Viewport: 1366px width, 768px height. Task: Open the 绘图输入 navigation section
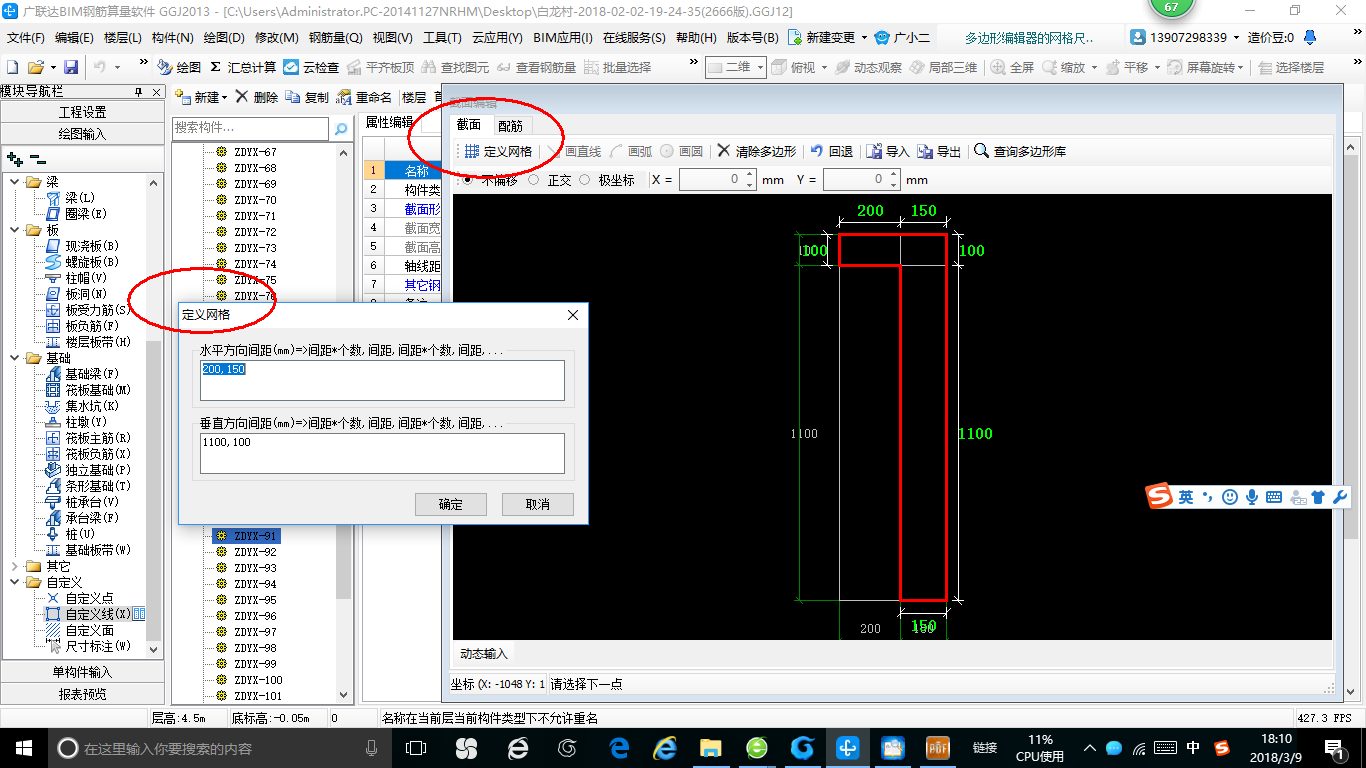pos(82,134)
